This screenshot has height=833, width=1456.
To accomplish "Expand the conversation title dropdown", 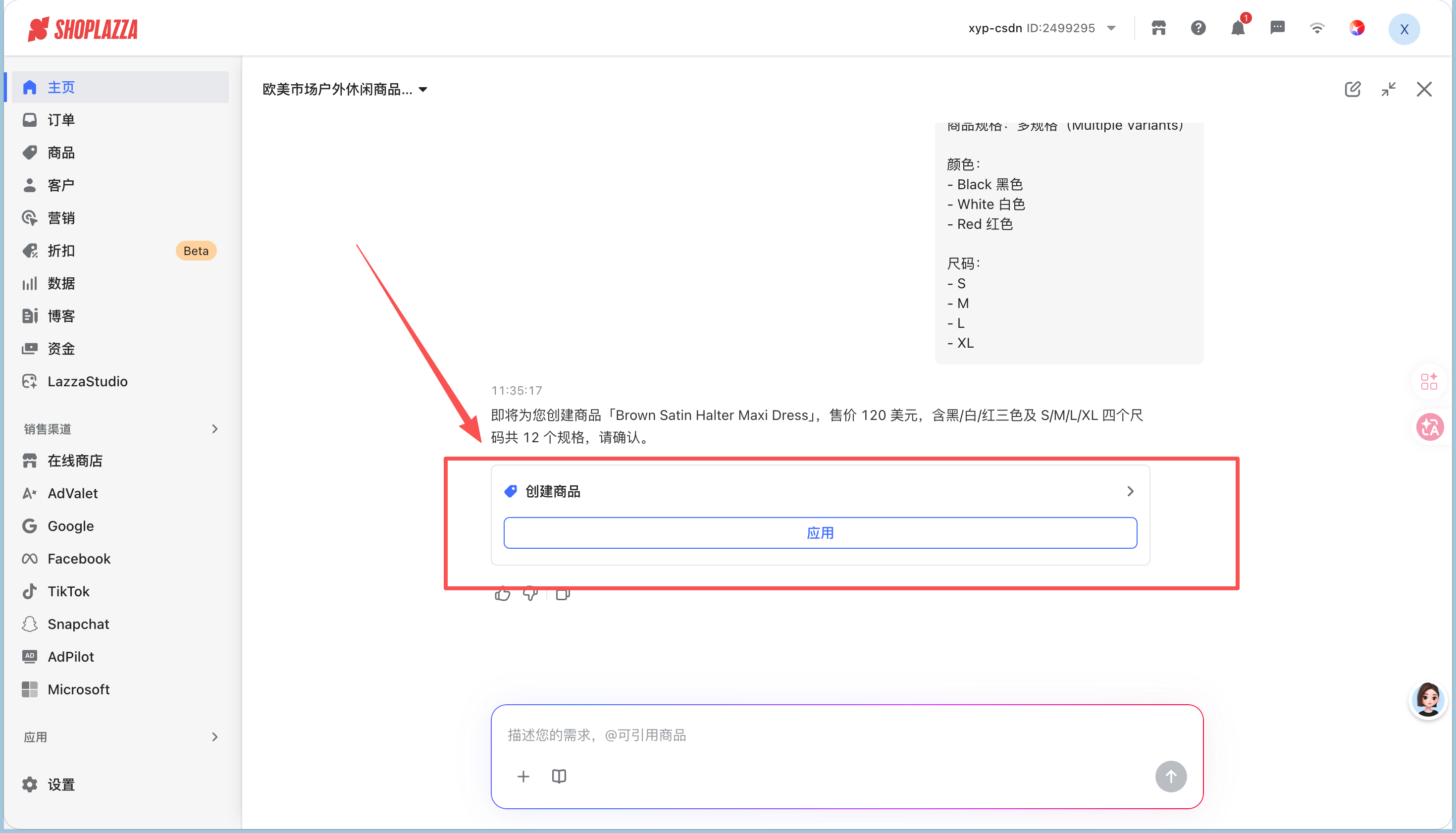I will [345, 89].
